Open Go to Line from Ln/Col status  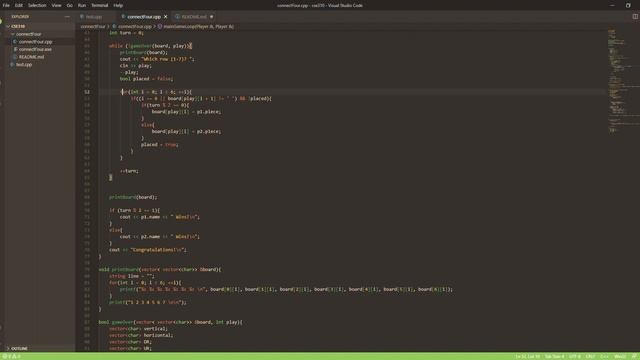pyautogui.click(x=527, y=356)
